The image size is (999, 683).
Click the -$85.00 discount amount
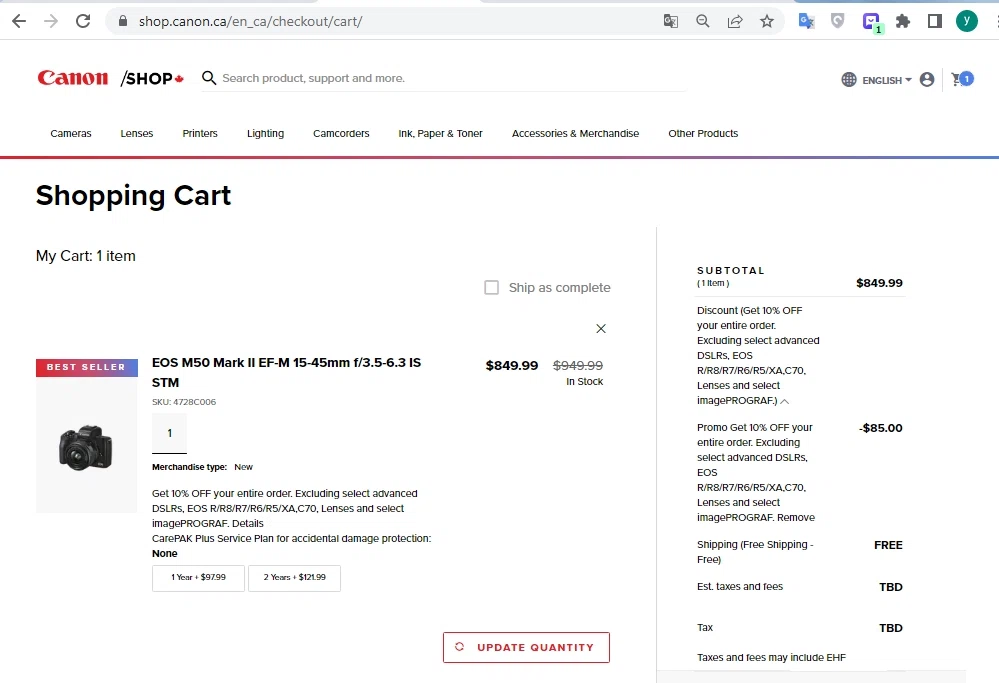(x=880, y=428)
